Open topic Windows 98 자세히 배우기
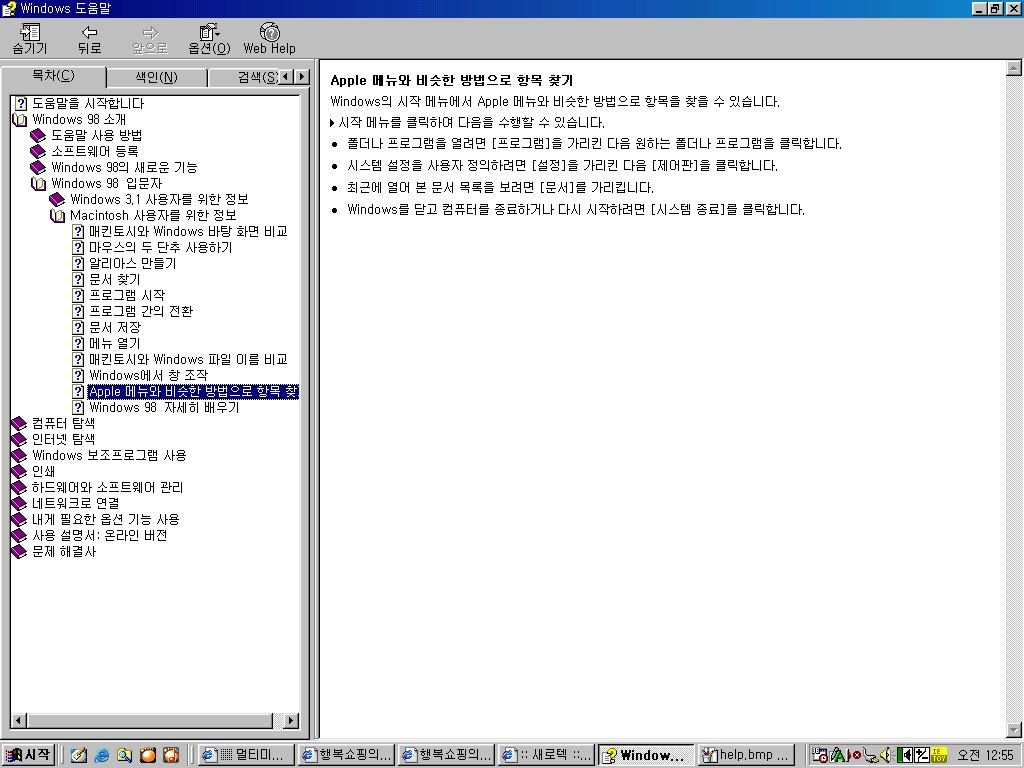1024x768 pixels. pyautogui.click(x=164, y=408)
